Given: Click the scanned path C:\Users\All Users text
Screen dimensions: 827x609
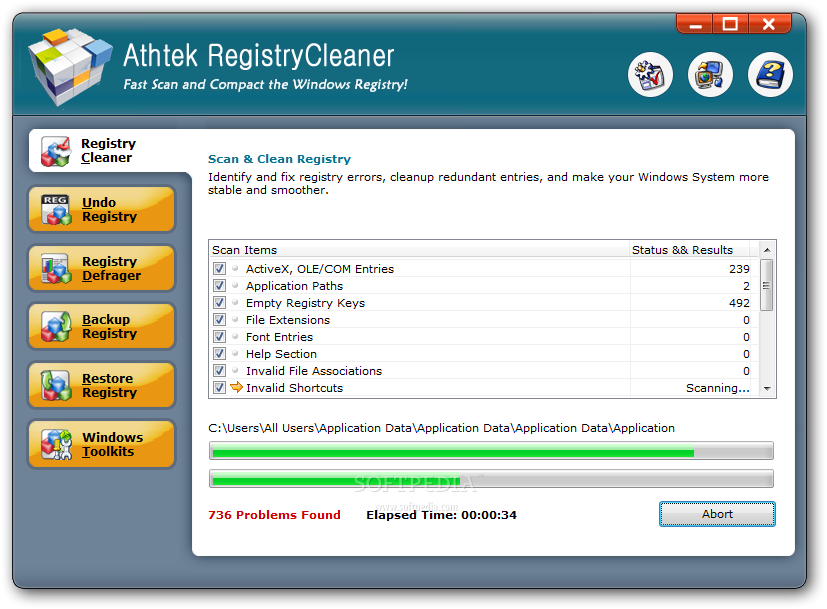Looking at the screenshot, I should tap(441, 428).
